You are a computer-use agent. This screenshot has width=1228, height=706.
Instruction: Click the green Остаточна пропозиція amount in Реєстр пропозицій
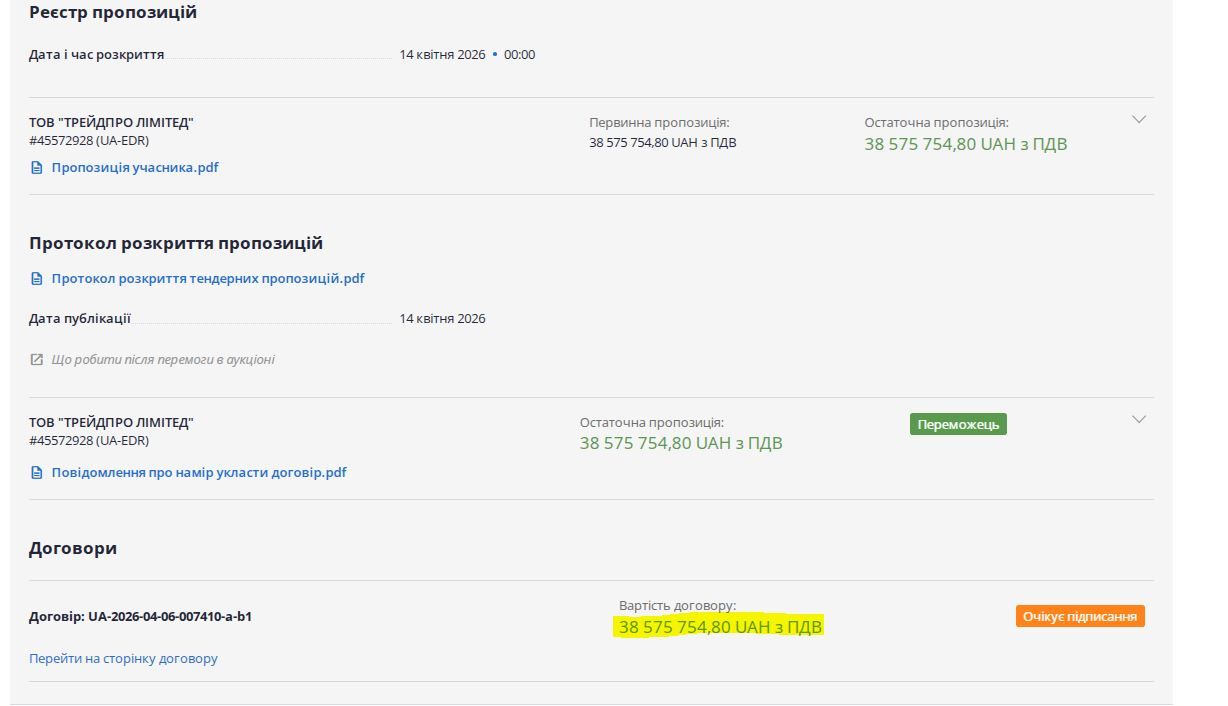tap(965, 144)
